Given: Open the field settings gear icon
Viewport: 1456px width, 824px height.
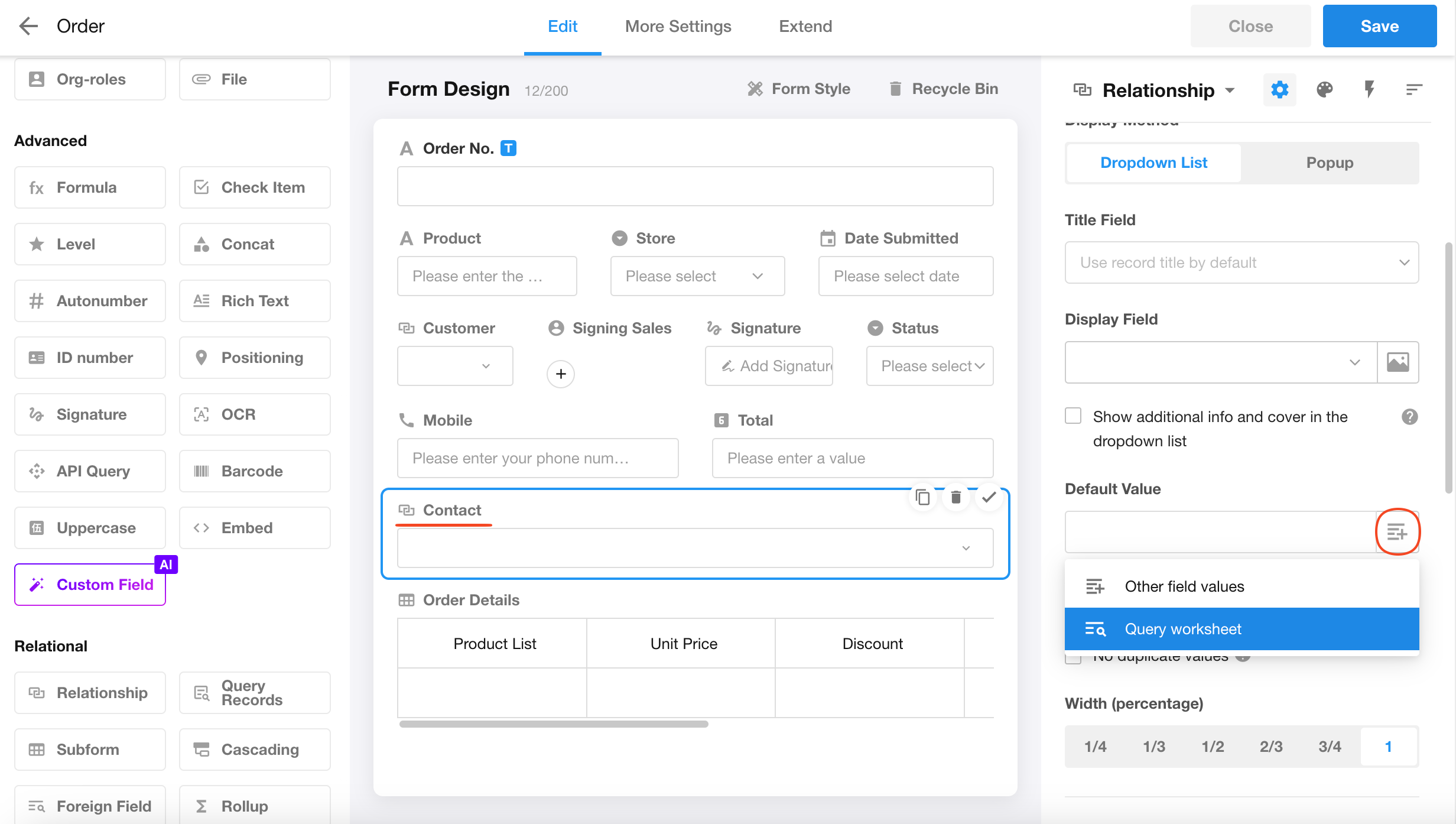Looking at the screenshot, I should click(1279, 90).
